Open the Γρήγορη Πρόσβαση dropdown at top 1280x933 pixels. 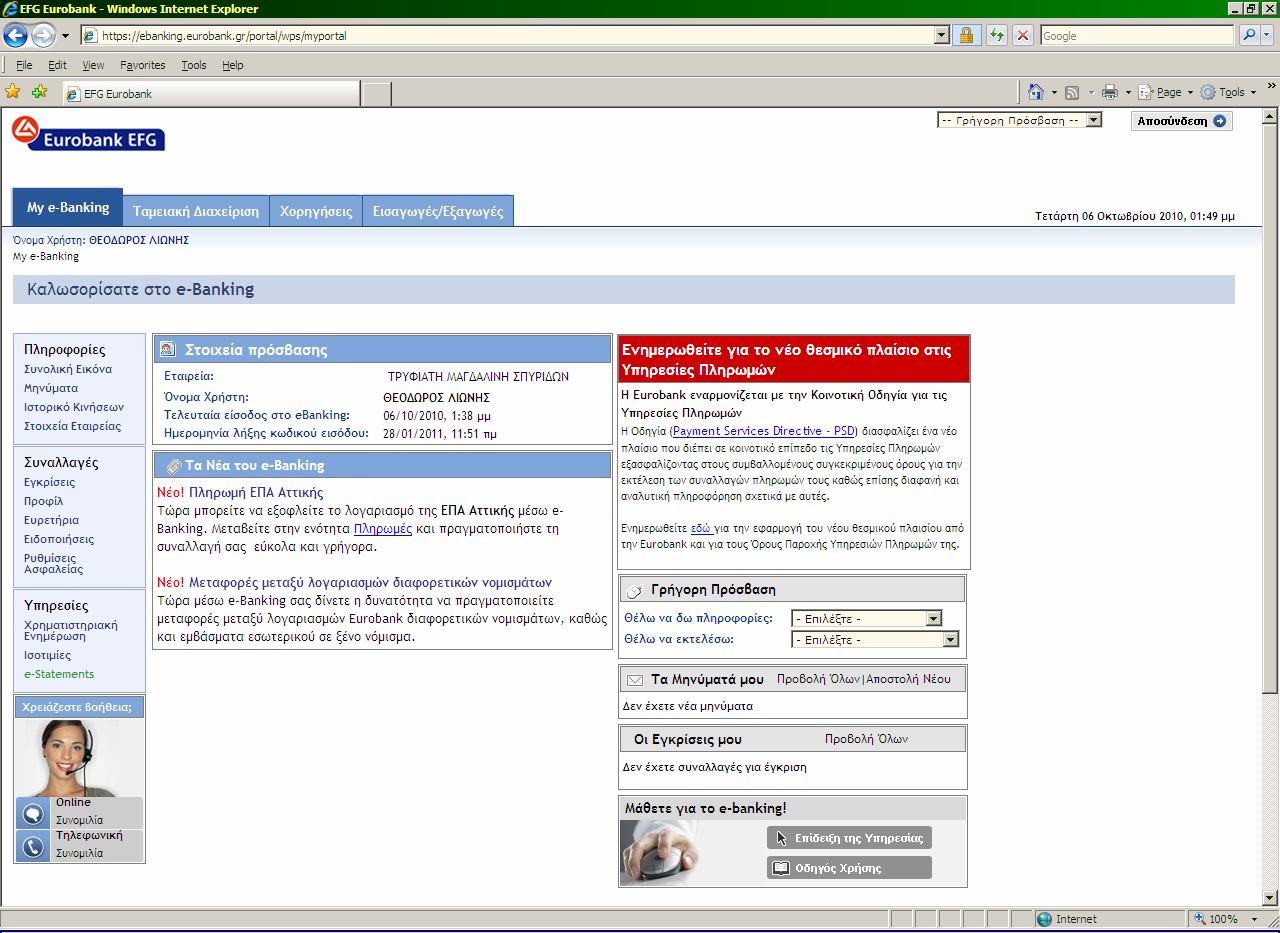(x=1019, y=120)
